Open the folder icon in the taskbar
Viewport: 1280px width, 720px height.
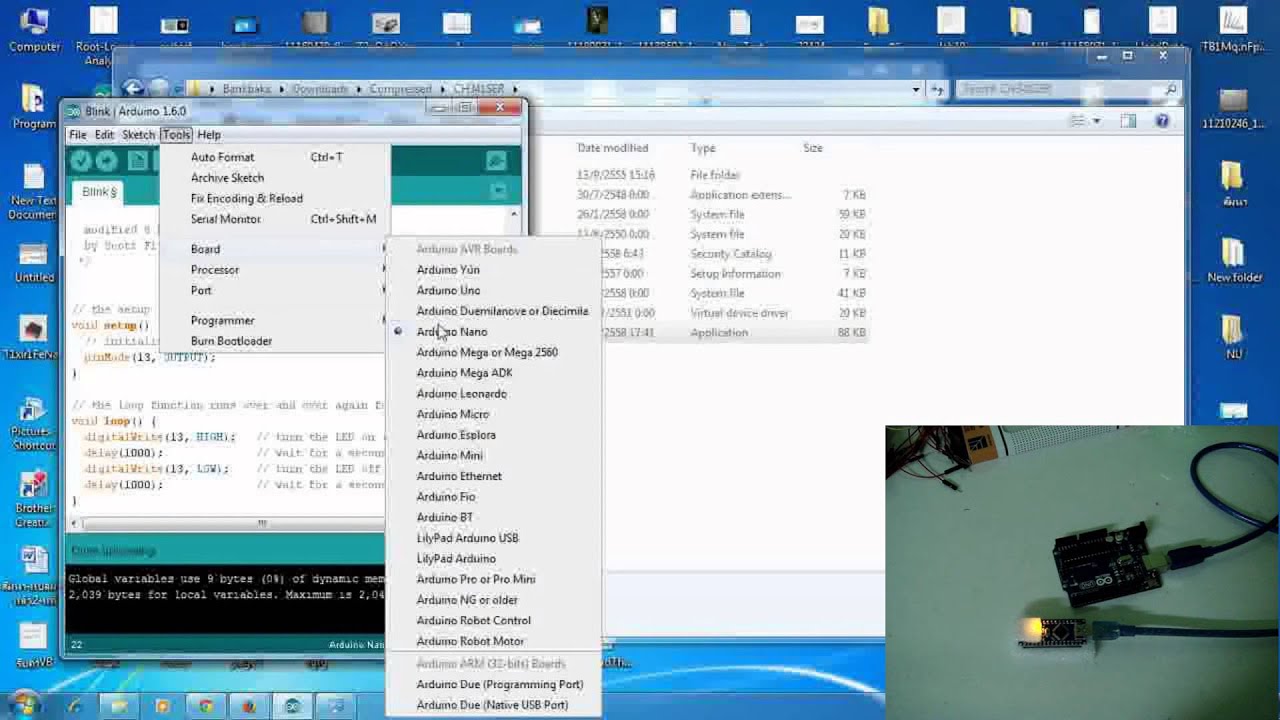(x=119, y=707)
